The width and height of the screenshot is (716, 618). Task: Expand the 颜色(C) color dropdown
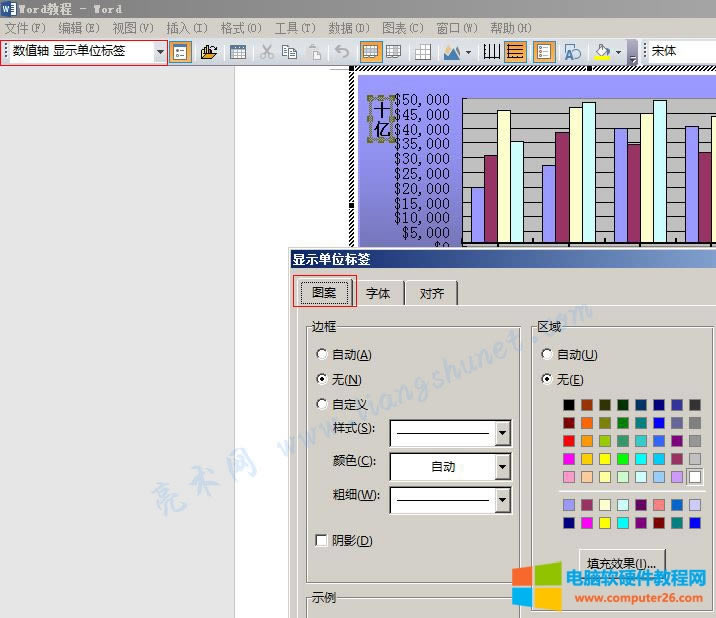point(502,466)
